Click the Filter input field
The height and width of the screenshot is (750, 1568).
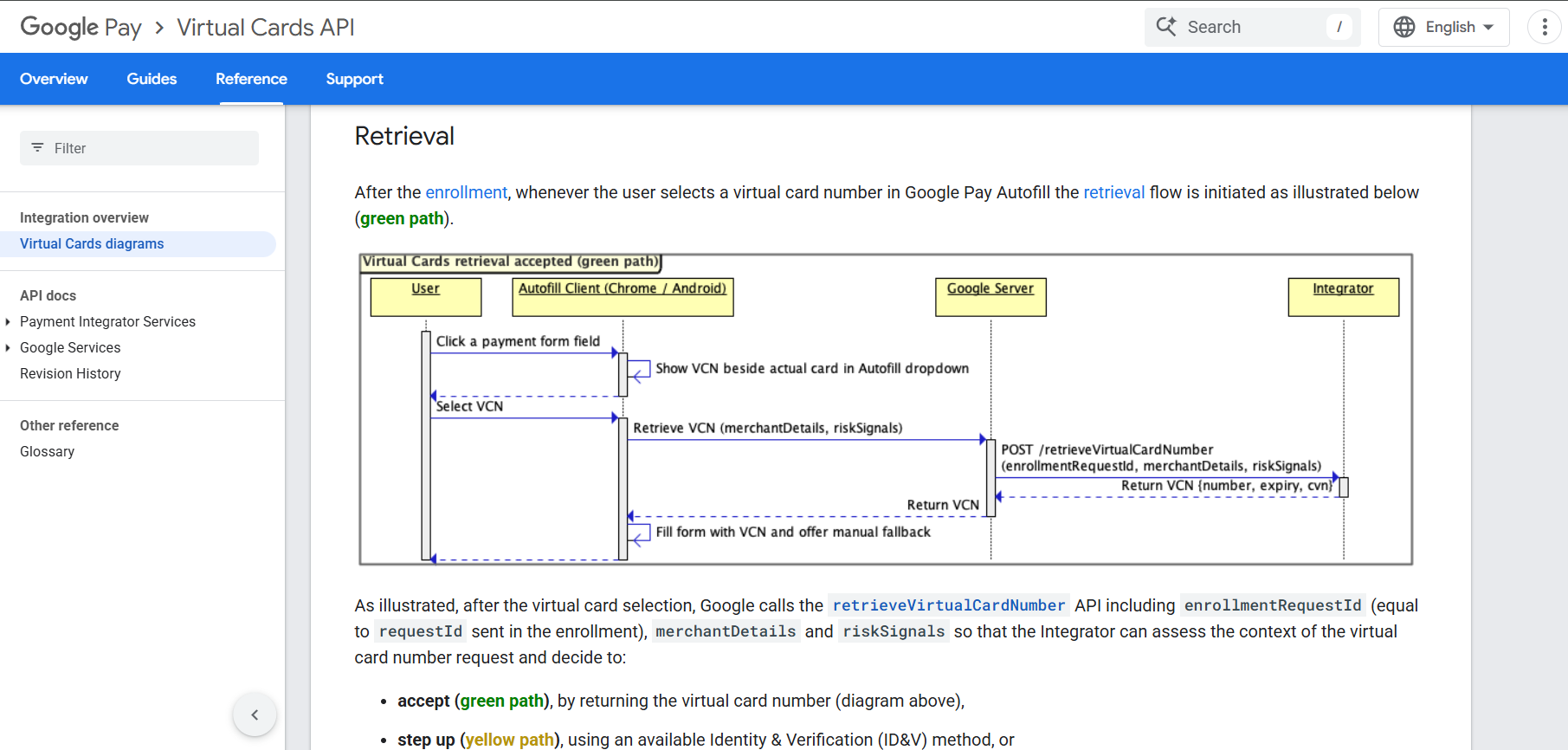[x=139, y=148]
